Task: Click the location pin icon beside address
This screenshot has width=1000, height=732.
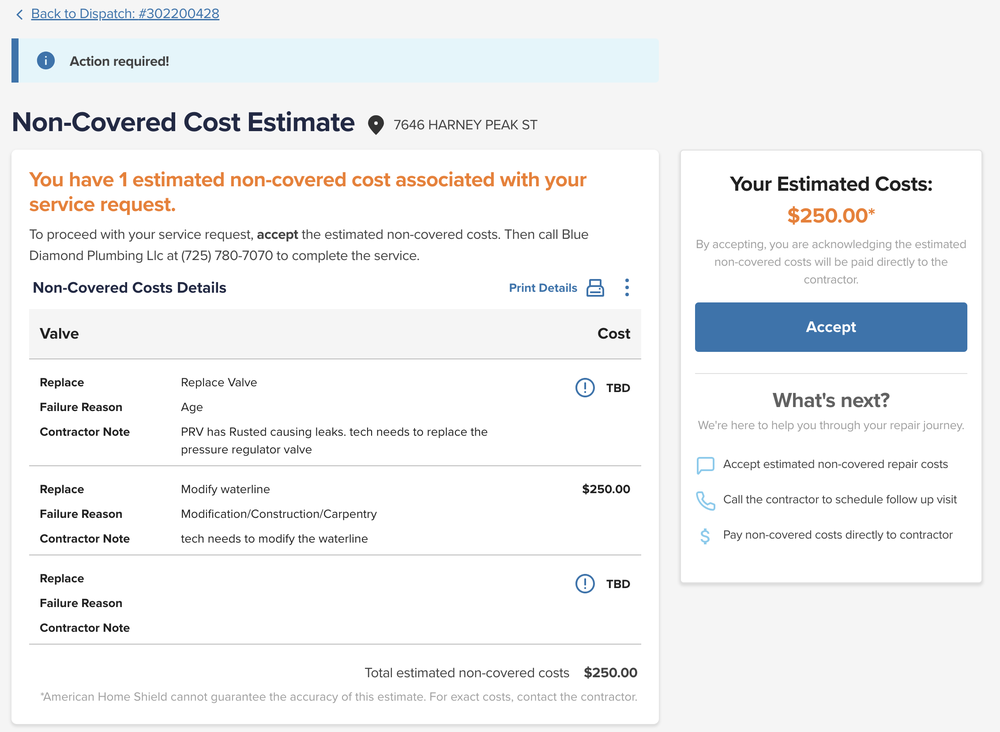Action: [x=376, y=125]
